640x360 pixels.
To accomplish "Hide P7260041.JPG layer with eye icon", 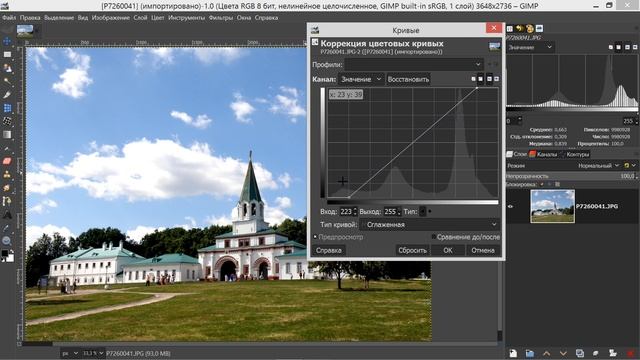I will 510,207.
